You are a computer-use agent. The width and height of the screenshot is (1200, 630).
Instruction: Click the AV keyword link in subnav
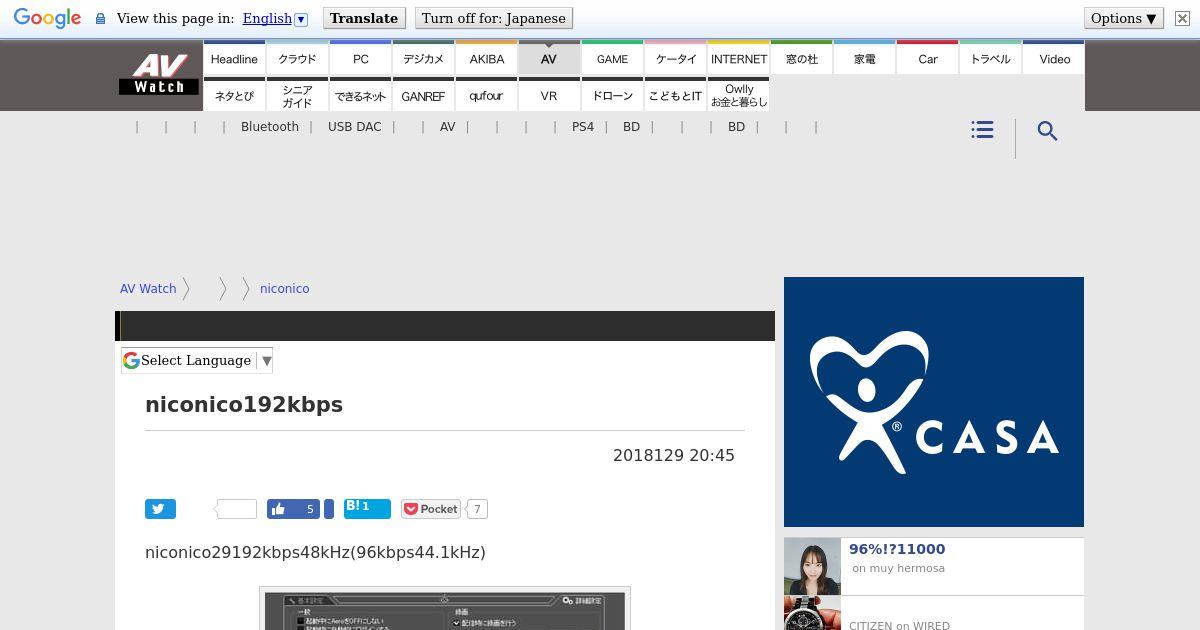(447, 127)
